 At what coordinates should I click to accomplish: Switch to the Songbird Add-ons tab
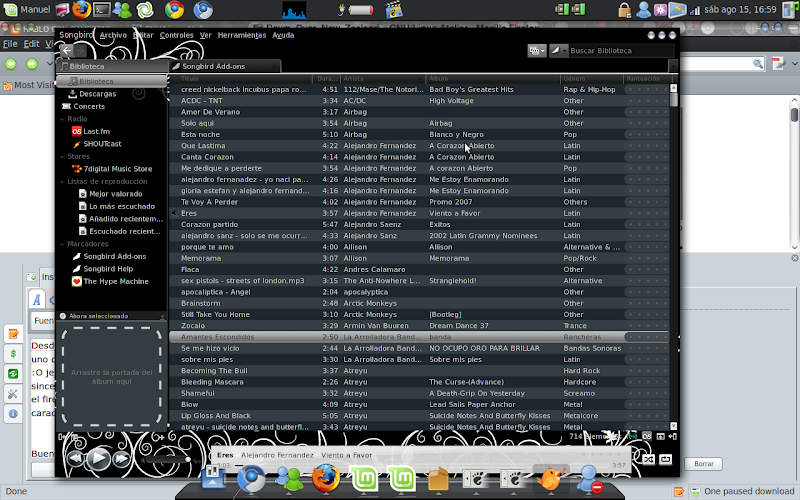pyautogui.click(x=225, y=66)
